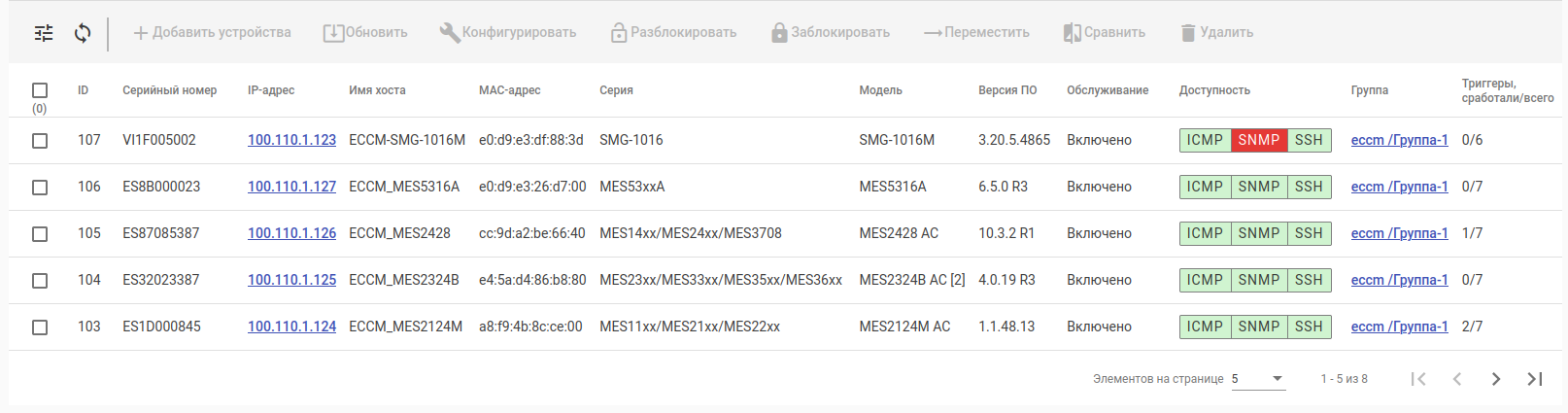Select the checkbox for ES1D000845 row
The height and width of the screenshot is (413, 1568).
point(40,327)
